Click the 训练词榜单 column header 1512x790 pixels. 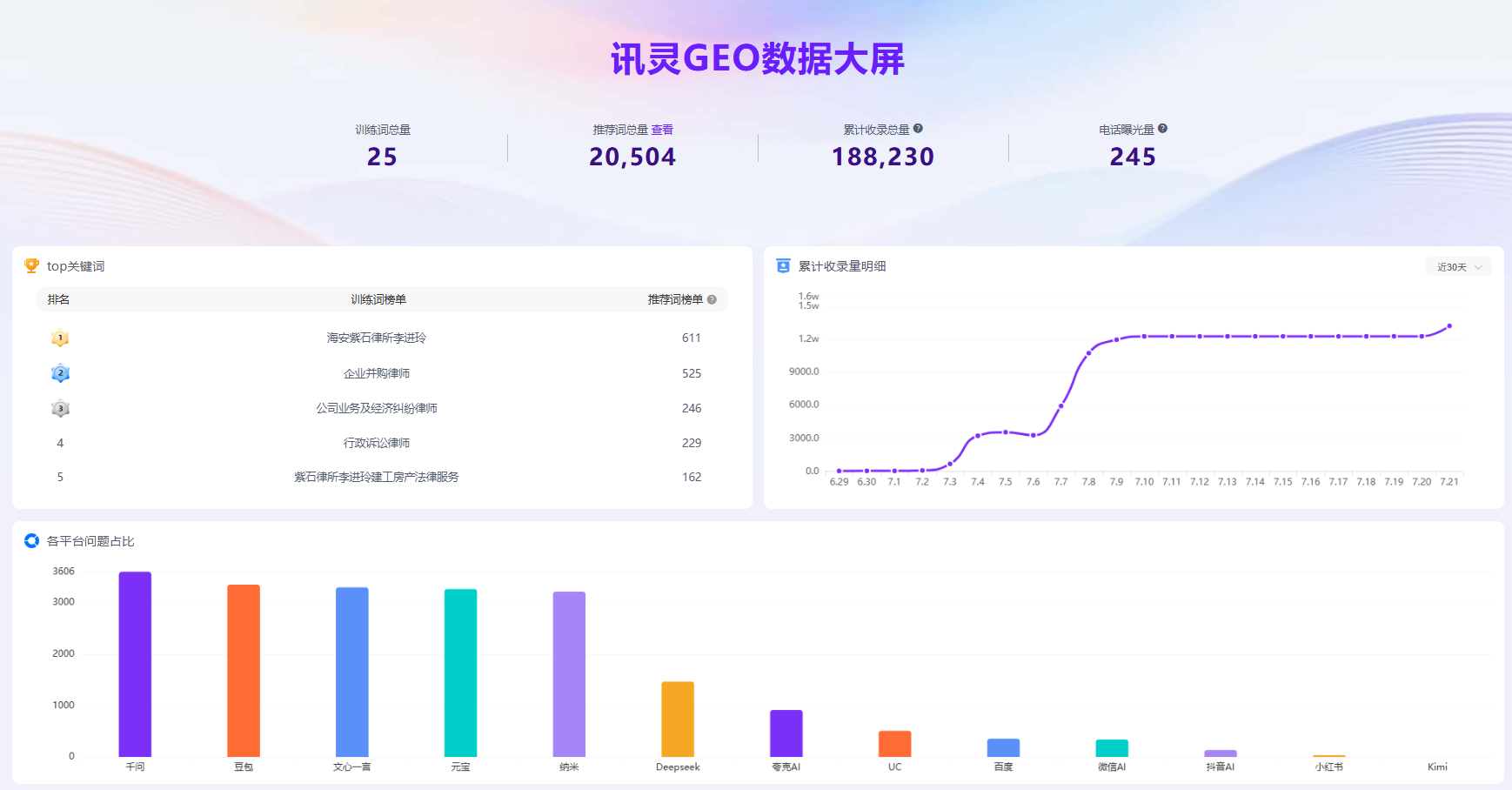[x=378, y=299]
